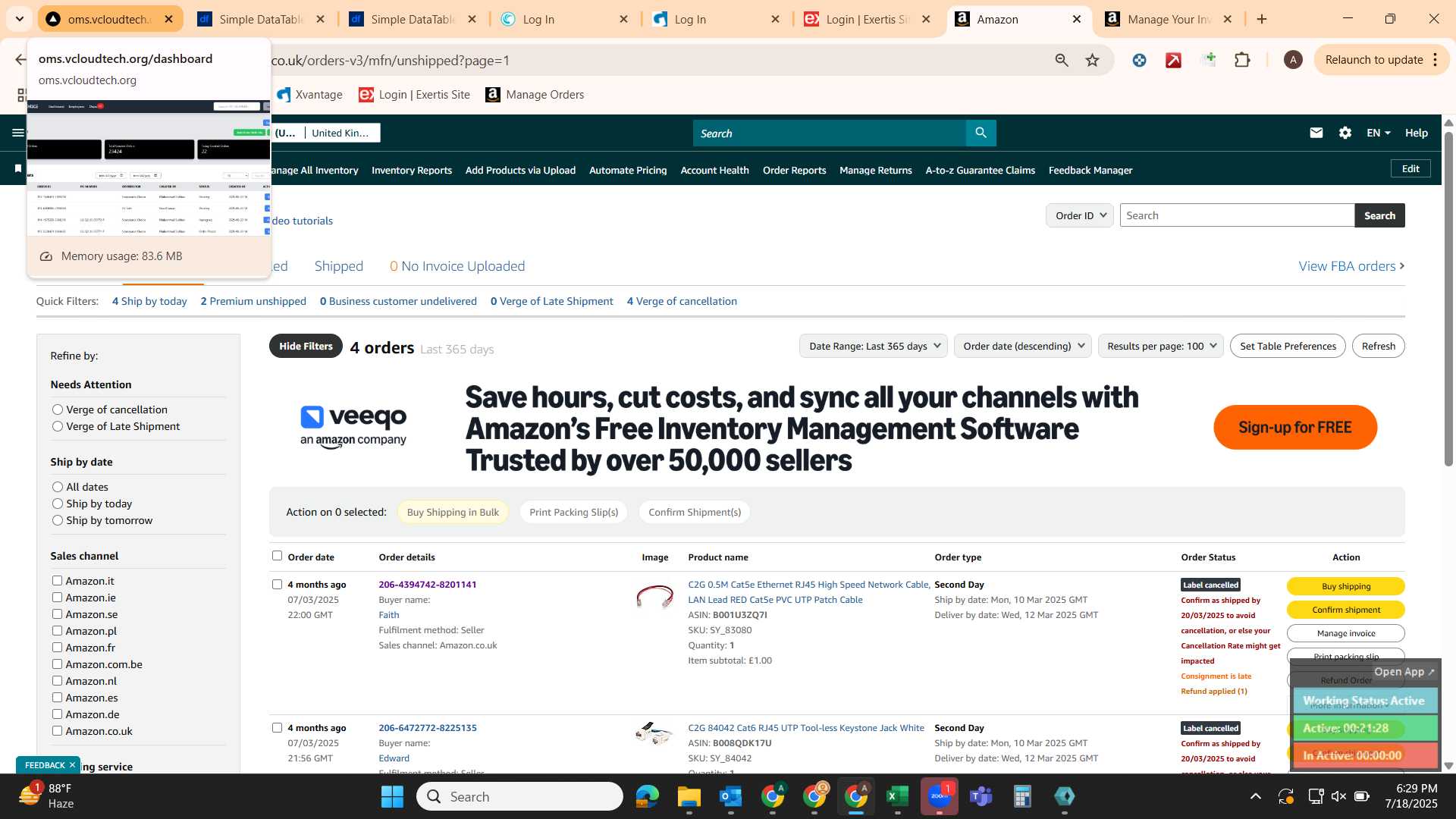Screen dimensions: 1456x819
Task: Open the settings gear icon
Action: click(x=1345, y=133)
